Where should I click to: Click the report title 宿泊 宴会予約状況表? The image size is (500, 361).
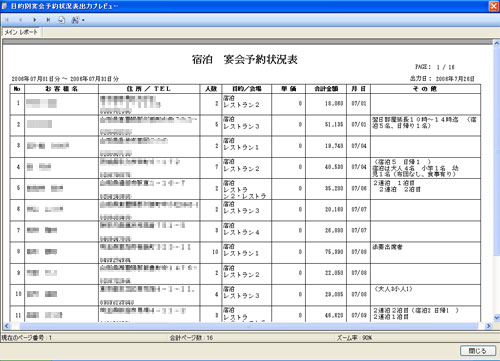(245, 59)
